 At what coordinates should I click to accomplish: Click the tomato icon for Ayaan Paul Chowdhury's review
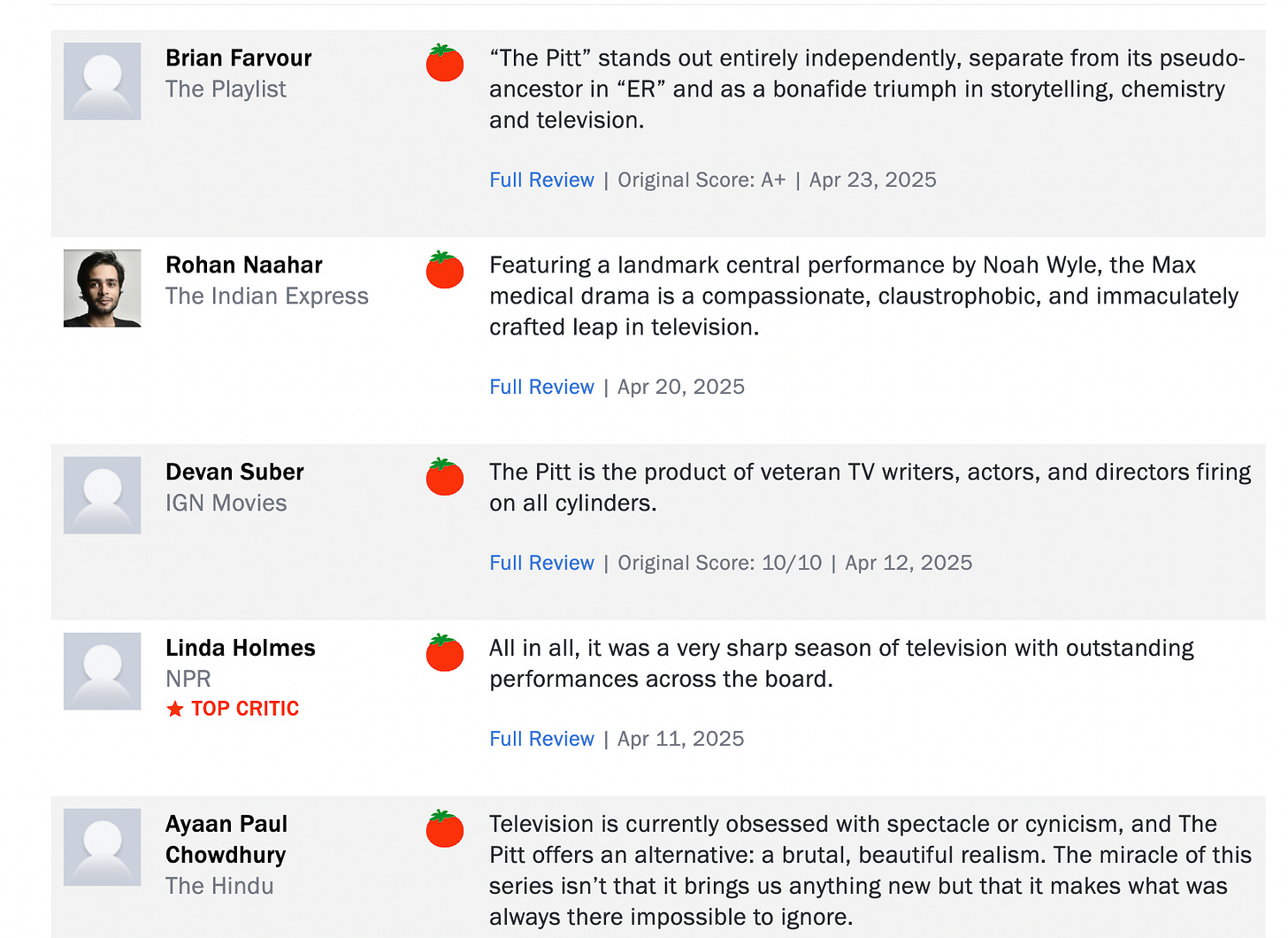(x=445, y=829)
